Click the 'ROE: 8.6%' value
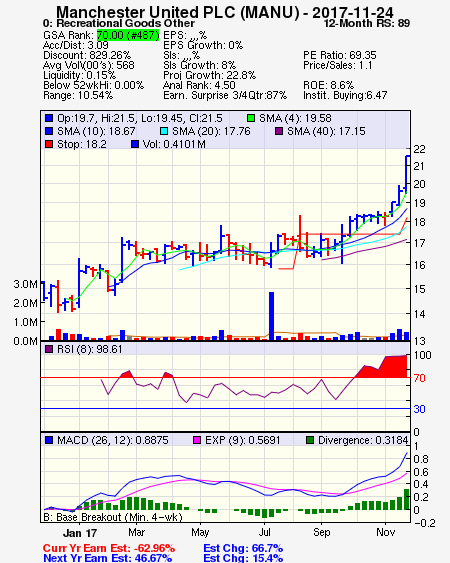Image resolution: width=450 pixels, height=563 pixels. click(329, 85)
